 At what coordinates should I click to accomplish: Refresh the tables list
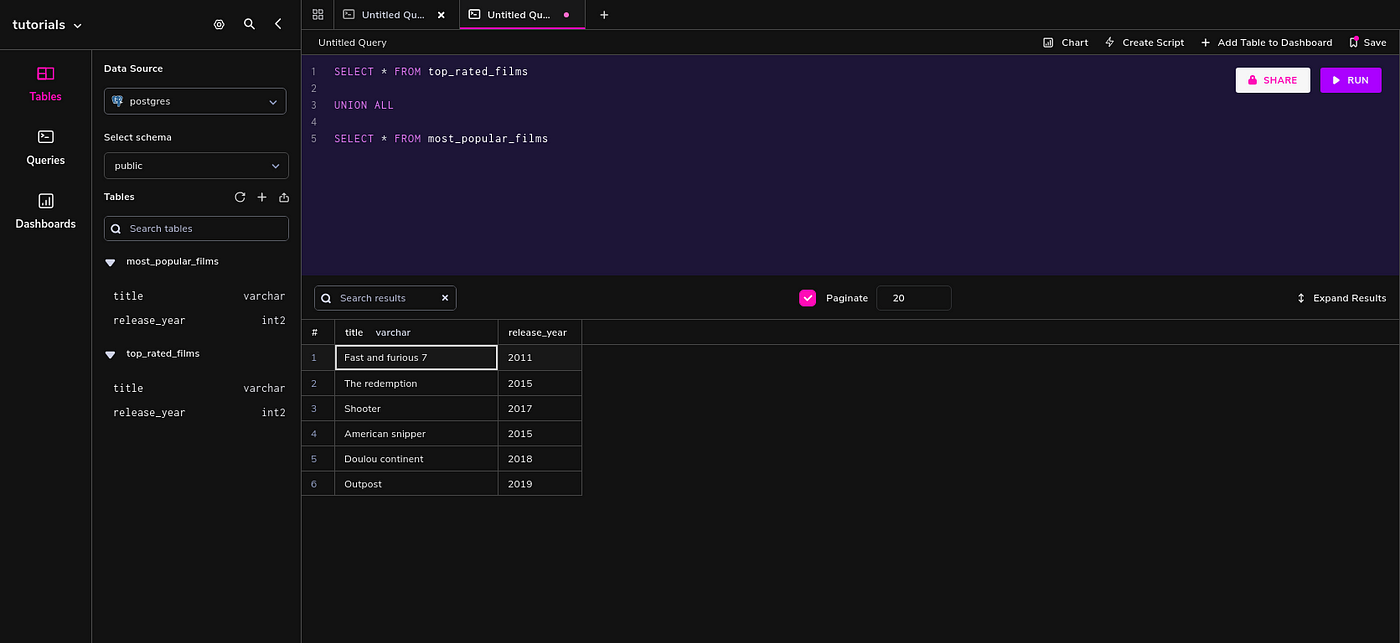[x=240, y=197]
